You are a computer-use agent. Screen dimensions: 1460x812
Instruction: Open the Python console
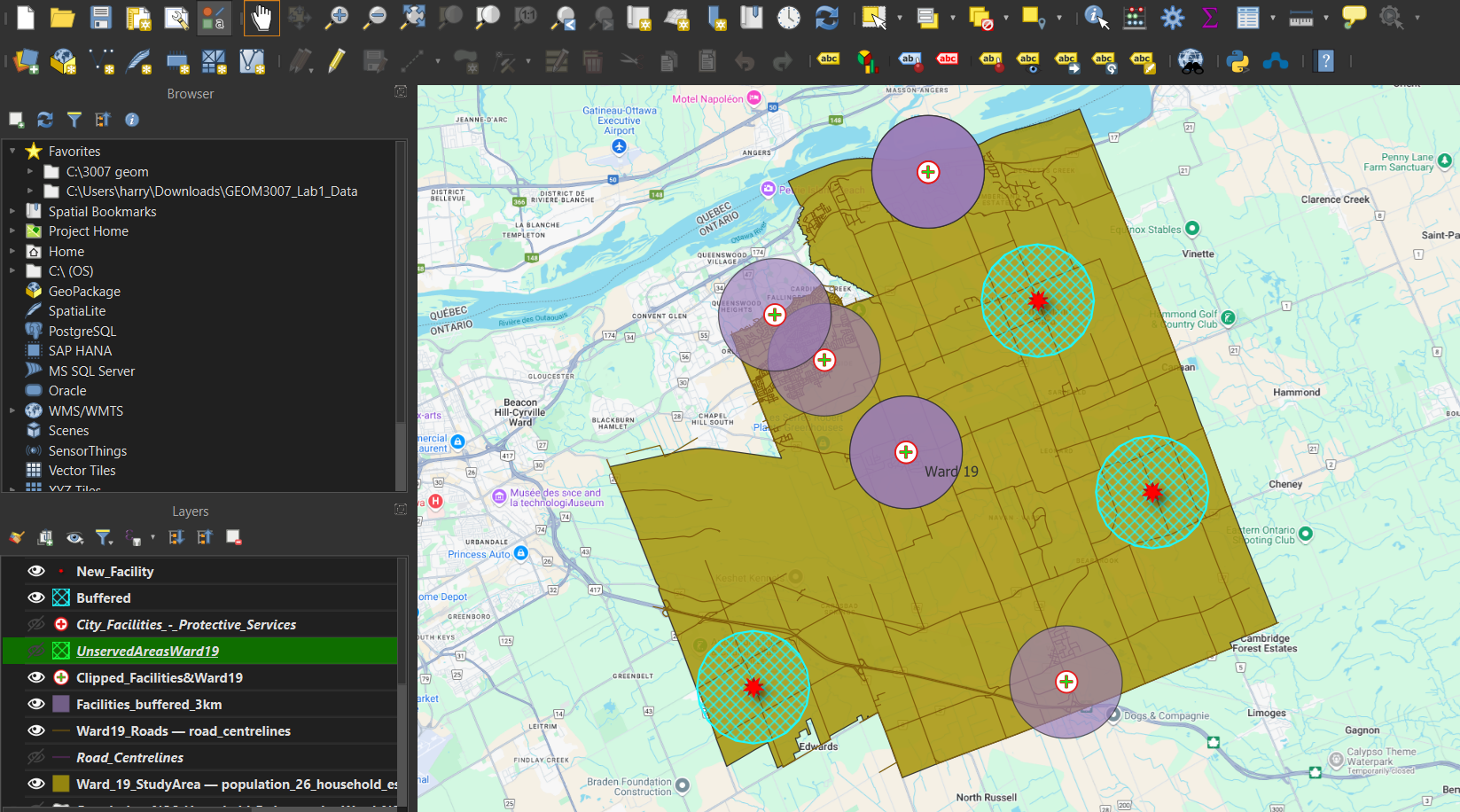tap(1237, 61)
